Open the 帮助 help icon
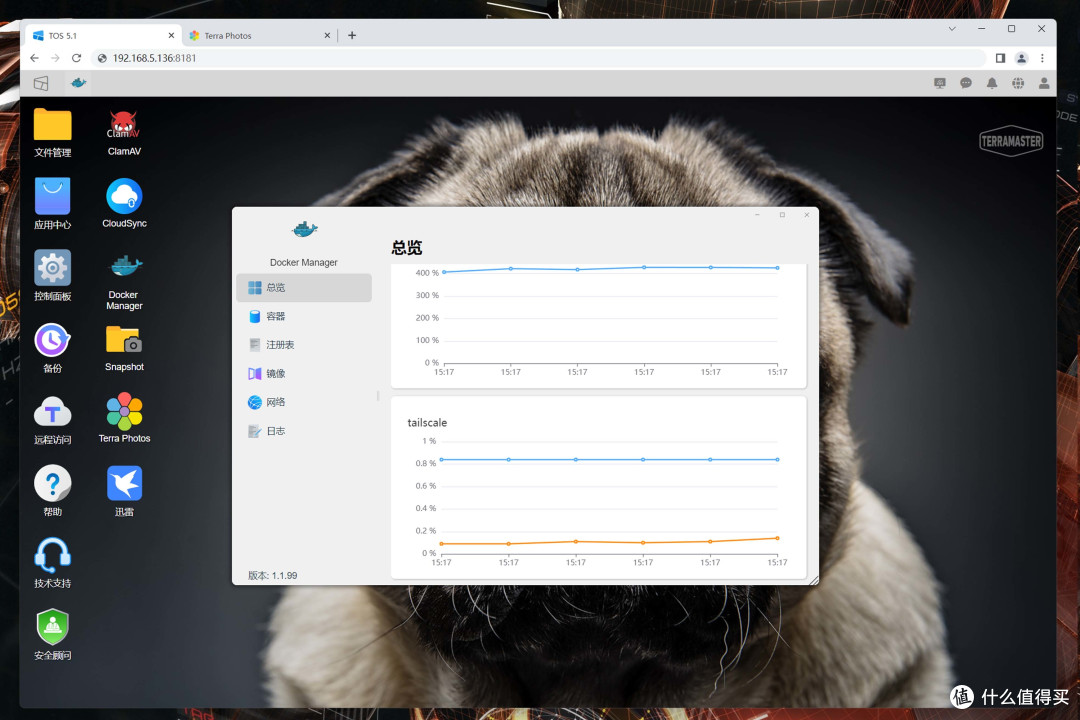This screenshot has width=1080, height=720. (52, 491)
